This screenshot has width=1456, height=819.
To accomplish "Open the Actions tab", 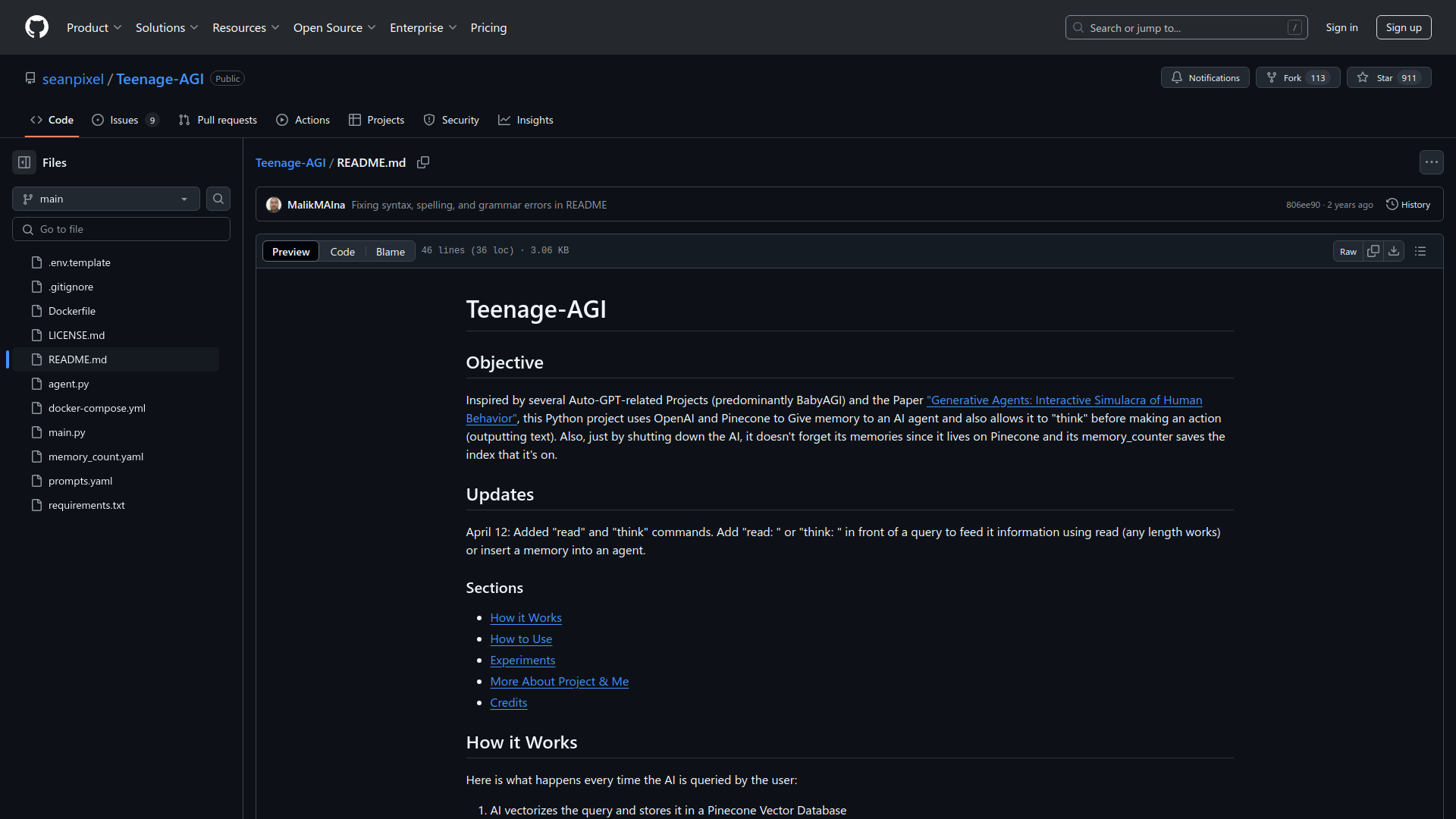I will 303,120.
